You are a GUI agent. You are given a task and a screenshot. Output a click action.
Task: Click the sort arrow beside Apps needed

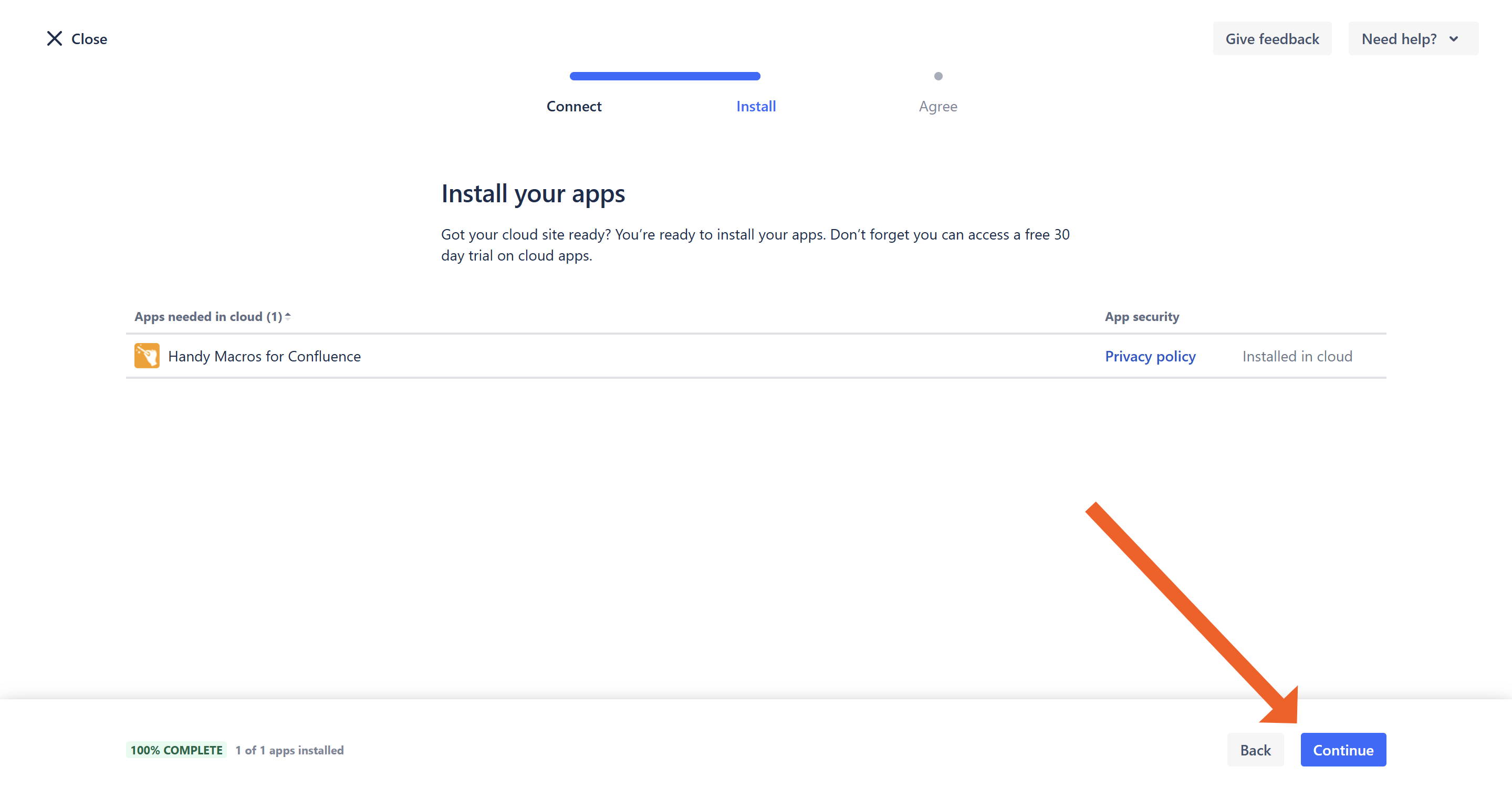(x=288, y=316)
